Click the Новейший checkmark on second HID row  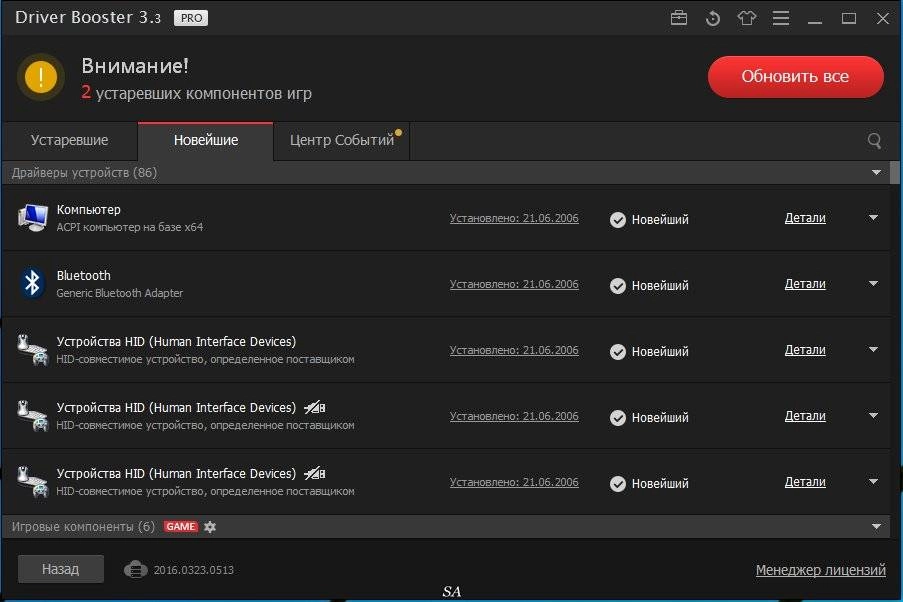tap(617, 418)
